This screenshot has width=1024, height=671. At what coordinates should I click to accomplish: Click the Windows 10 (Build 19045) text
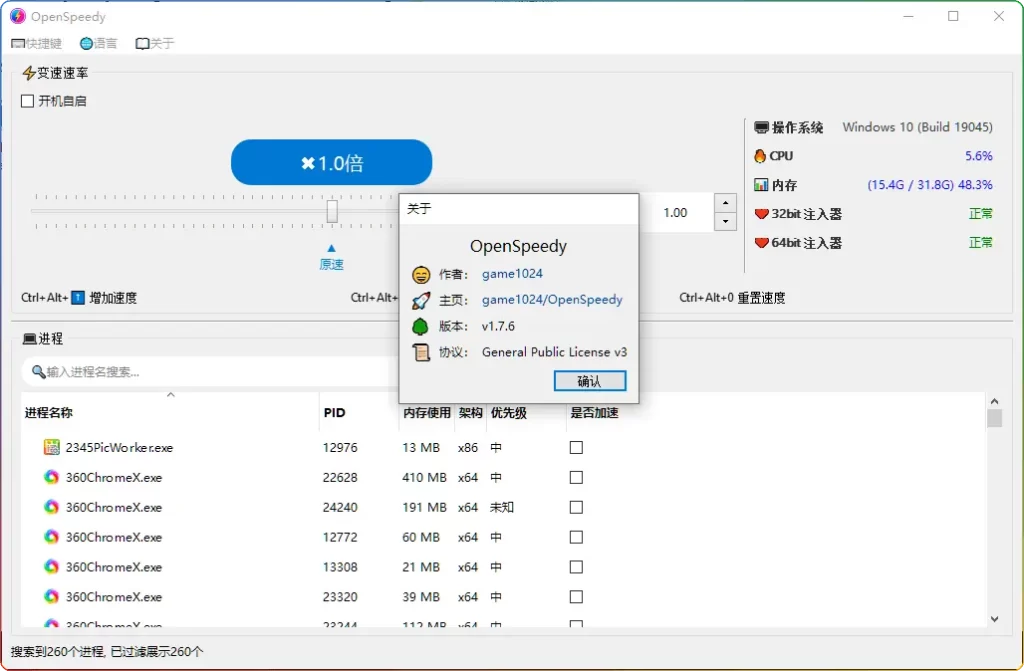tap(918, 127)
